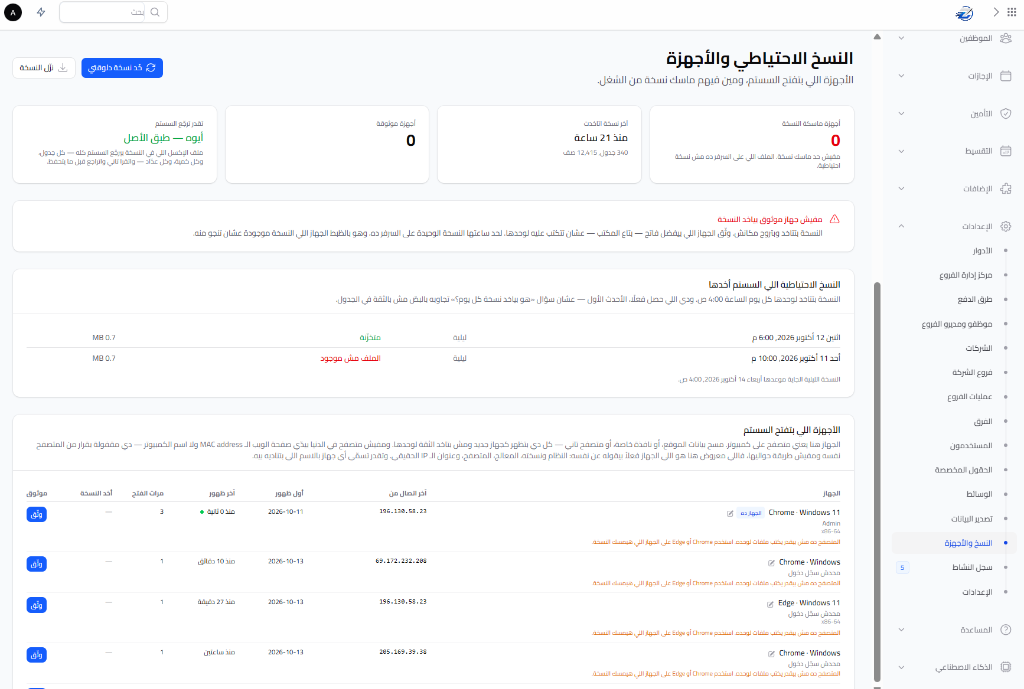The height and width of the screenshot is (689, 1024).
Task: Click the 'موثوق' column header
Action: click(x=37, y=493)
